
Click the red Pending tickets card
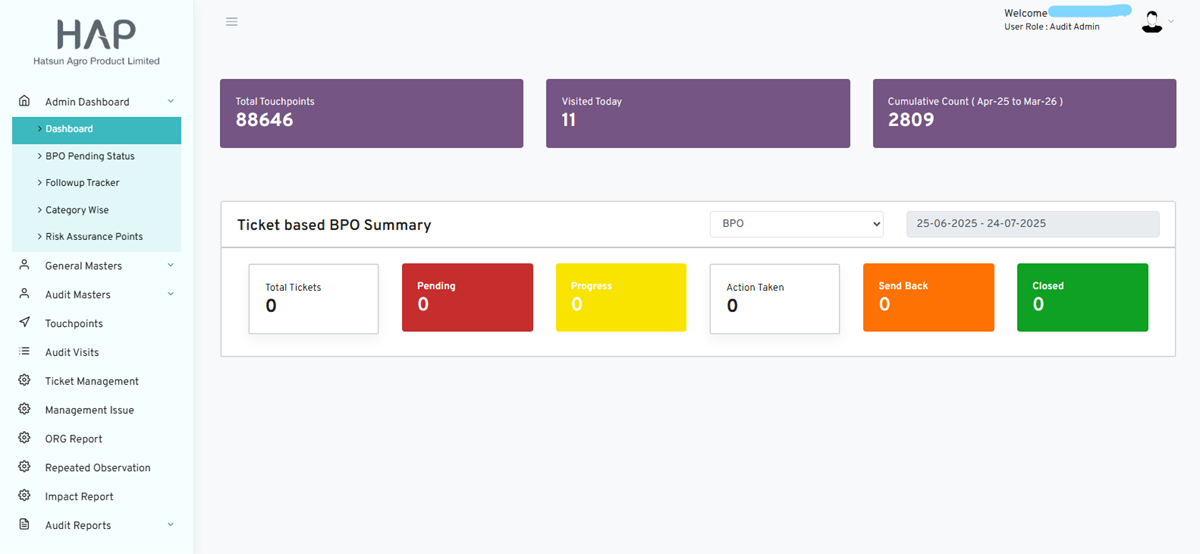pos(467,297)
